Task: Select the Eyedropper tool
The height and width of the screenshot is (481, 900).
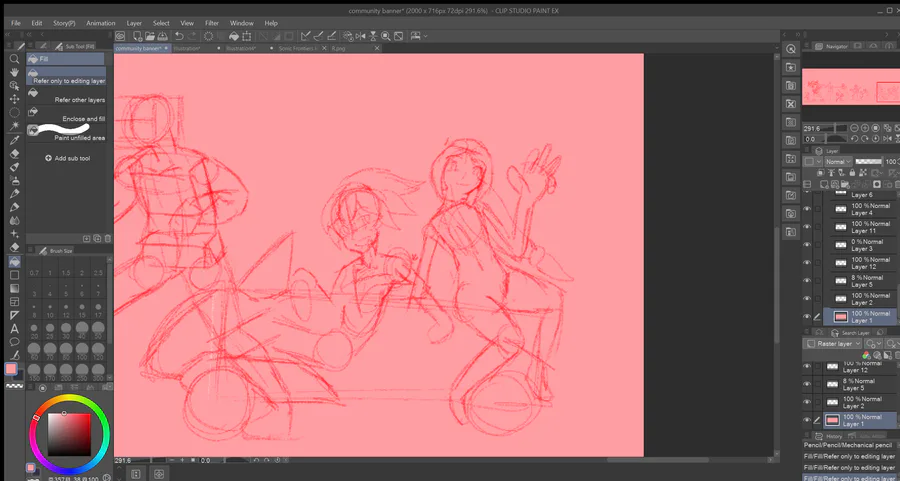Action: [14, 140]
